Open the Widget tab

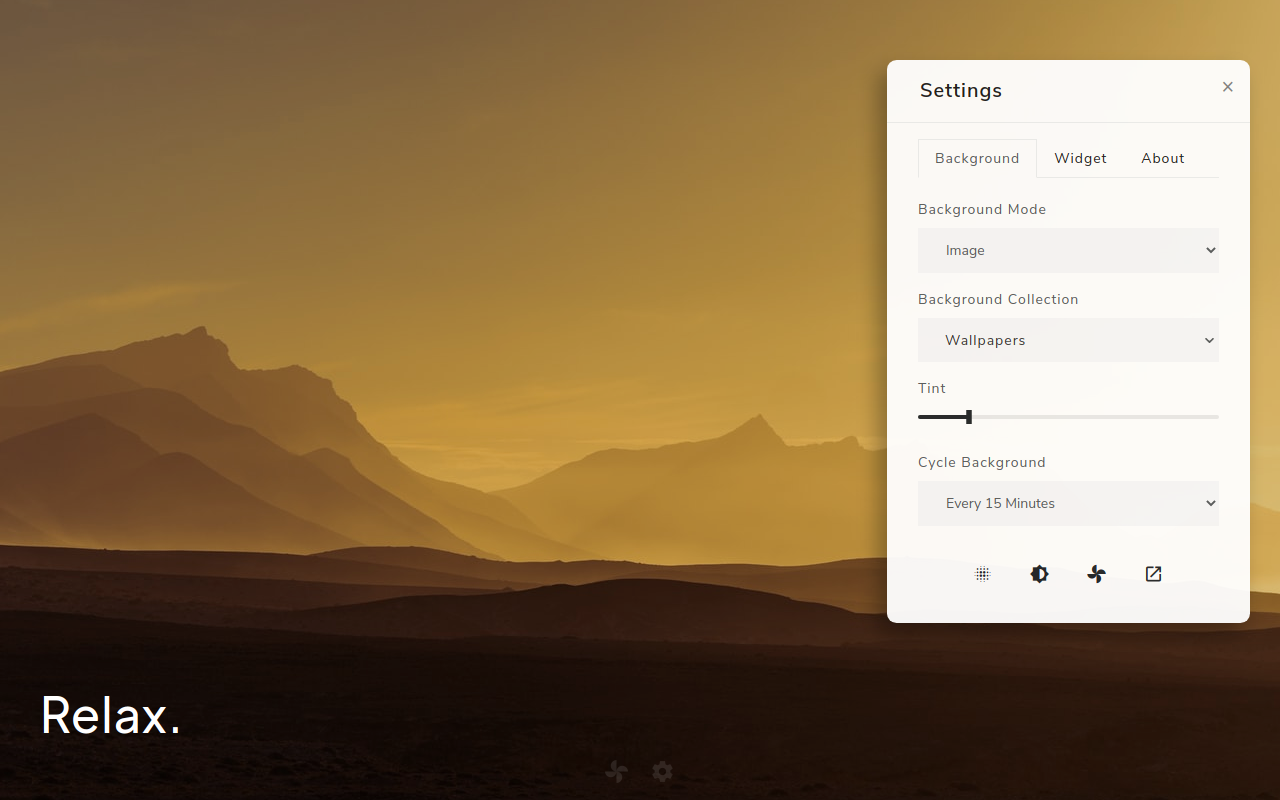pyautogui.click(x=1081, y=158)
